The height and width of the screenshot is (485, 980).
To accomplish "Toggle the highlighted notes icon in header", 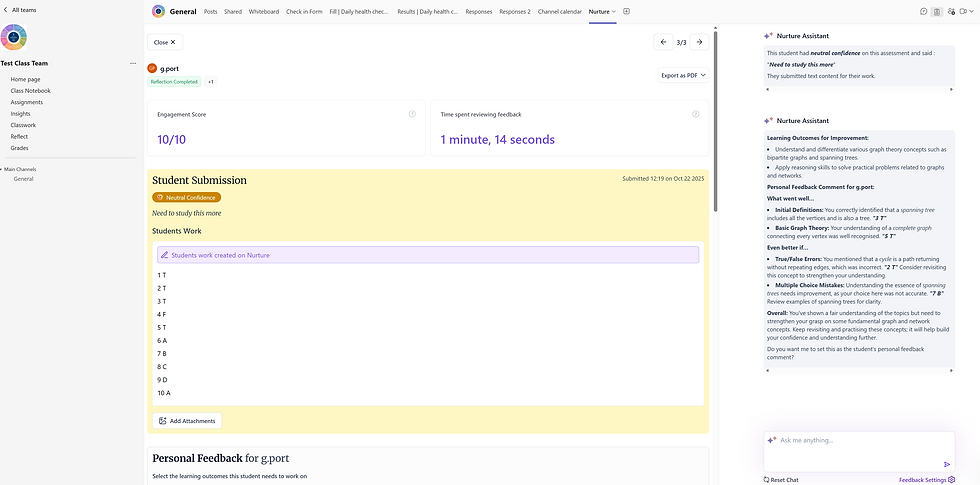I will [x=936, y=11].
